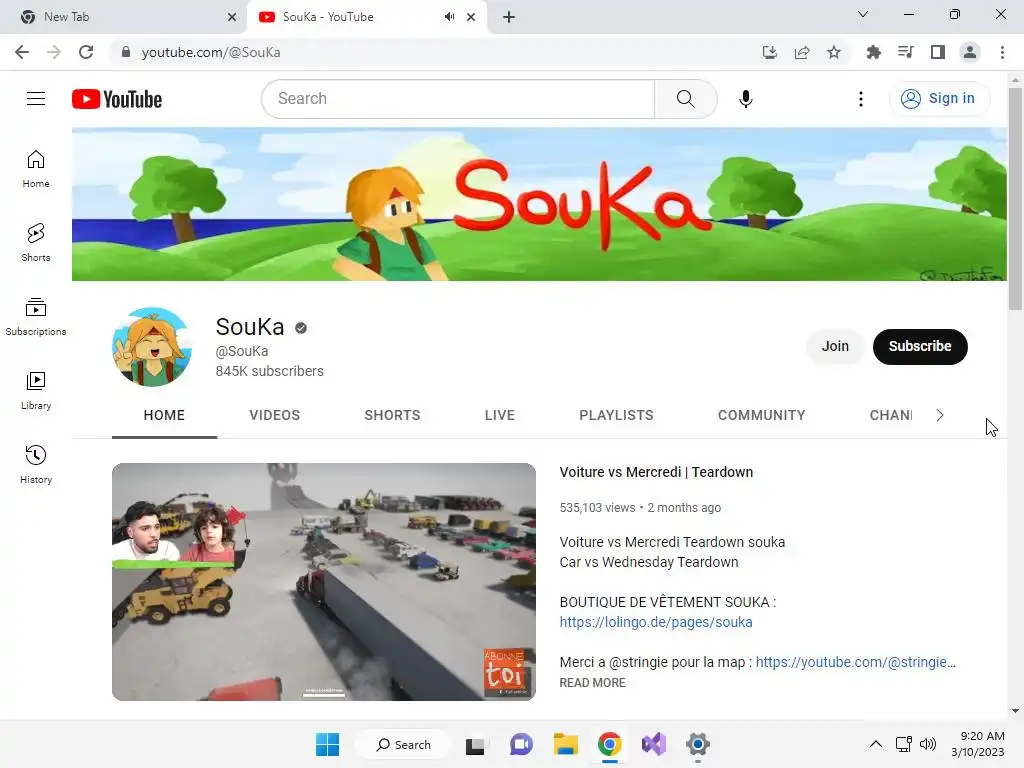This screenshot has width=1024, height=768.
Task: Open Shorts in sidebar
Action: click(x=36, y=243)
